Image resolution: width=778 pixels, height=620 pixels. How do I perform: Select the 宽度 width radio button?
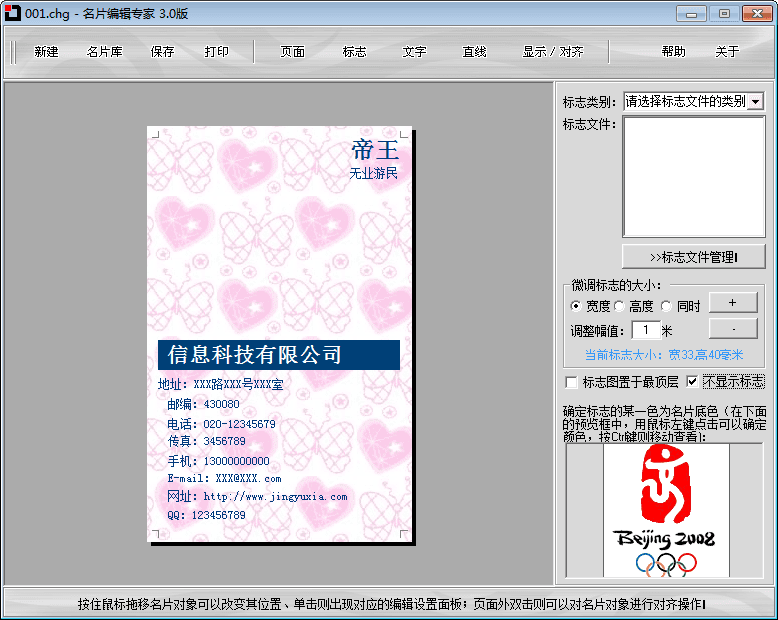(575, 306)
